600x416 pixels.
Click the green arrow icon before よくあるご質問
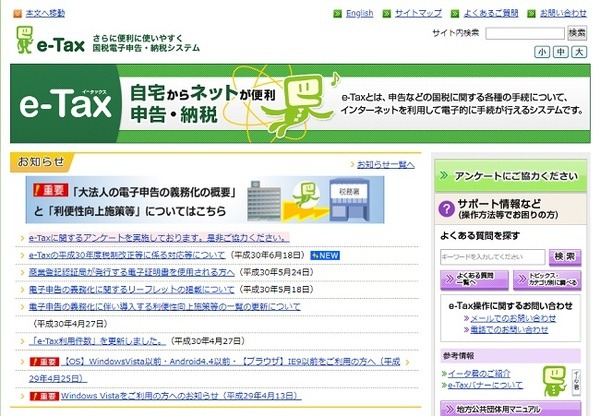(x=455, y=14)
